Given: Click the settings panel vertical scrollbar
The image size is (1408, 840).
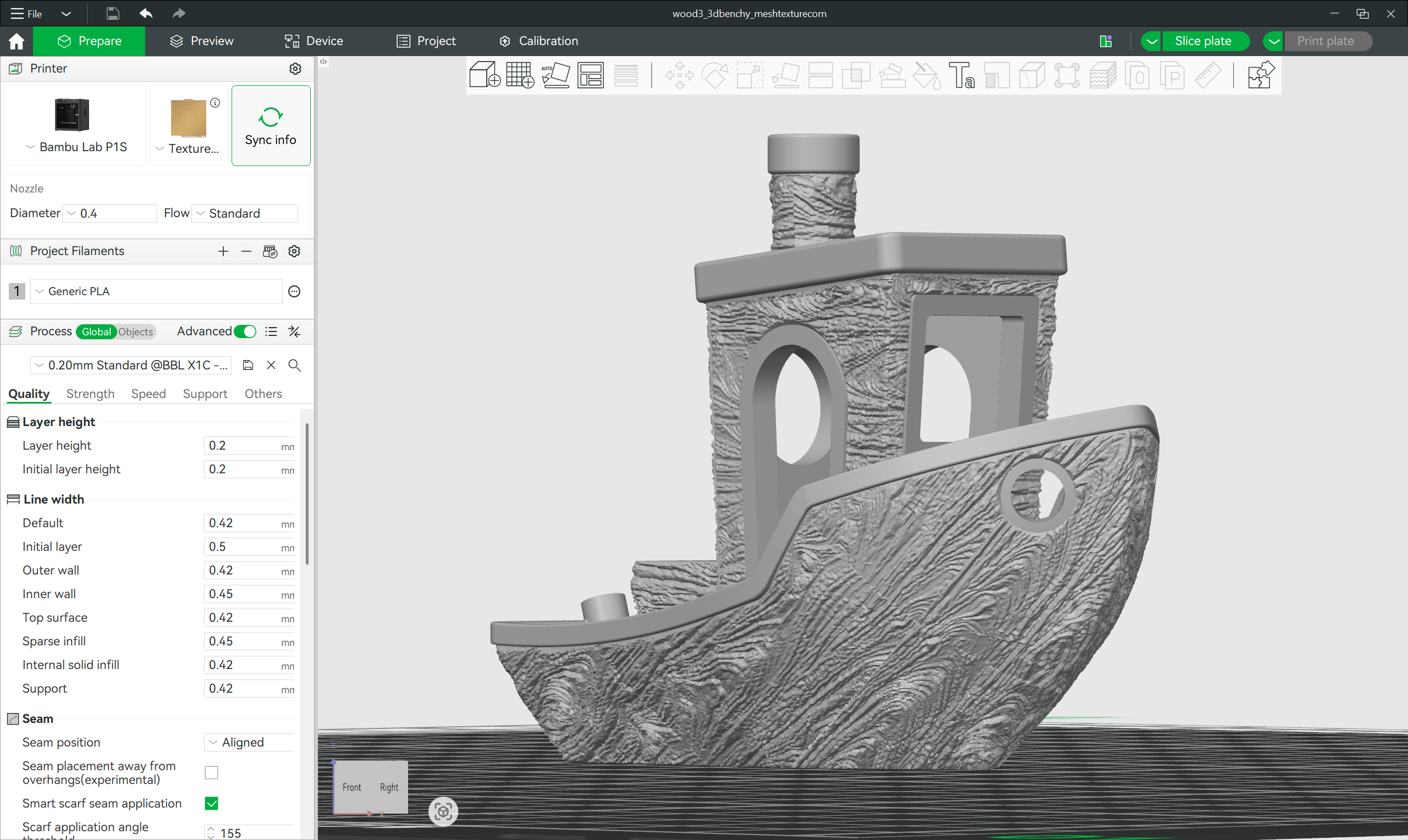Looking at the screenshot, I should point(307,494).
